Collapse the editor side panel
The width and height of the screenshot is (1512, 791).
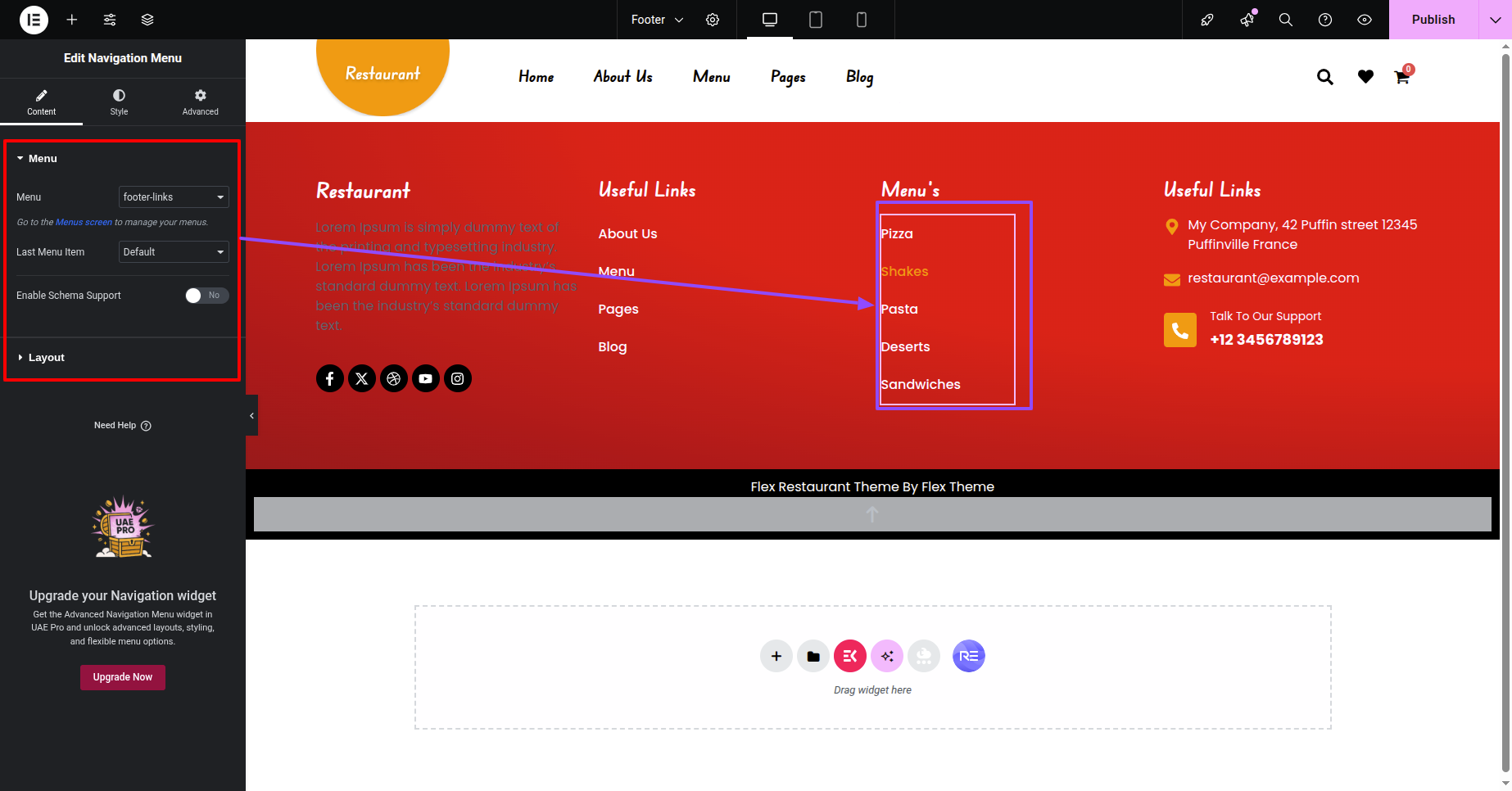(251, 416)
